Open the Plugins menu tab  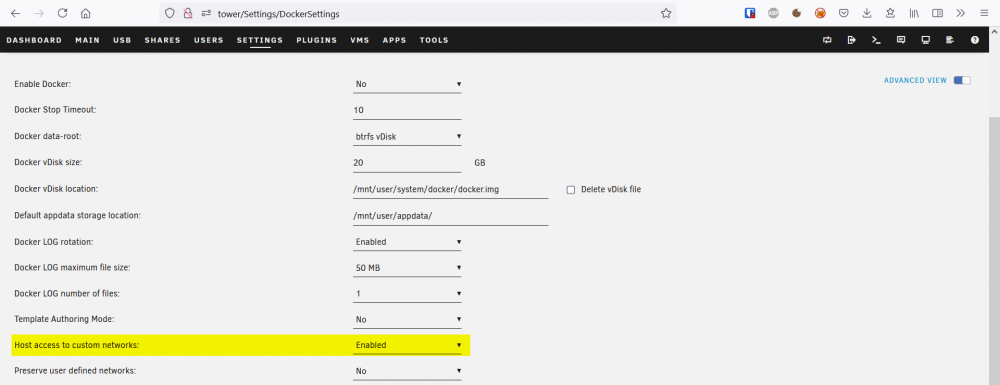(x=316, y=40)
